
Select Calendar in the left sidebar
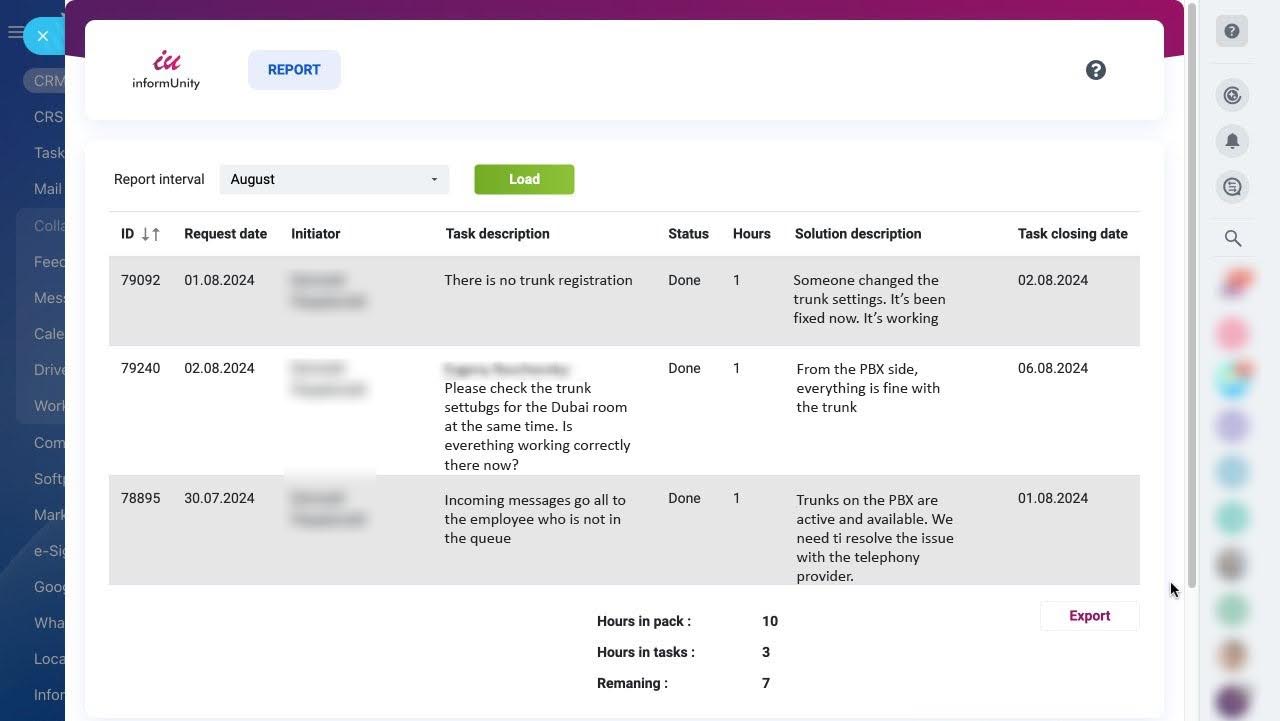[x=49, y=333]
